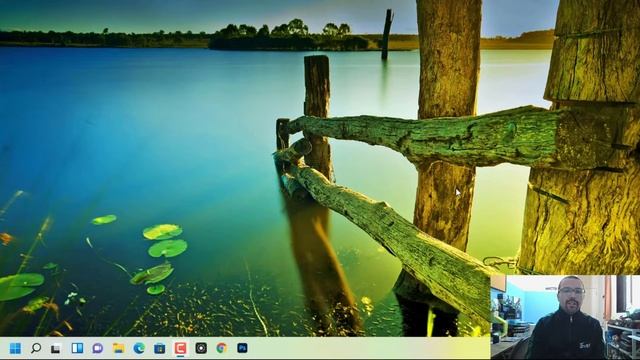Switch to the Camtasia recorder app
This screenshot has width=640, height=360.
[180, 348]
